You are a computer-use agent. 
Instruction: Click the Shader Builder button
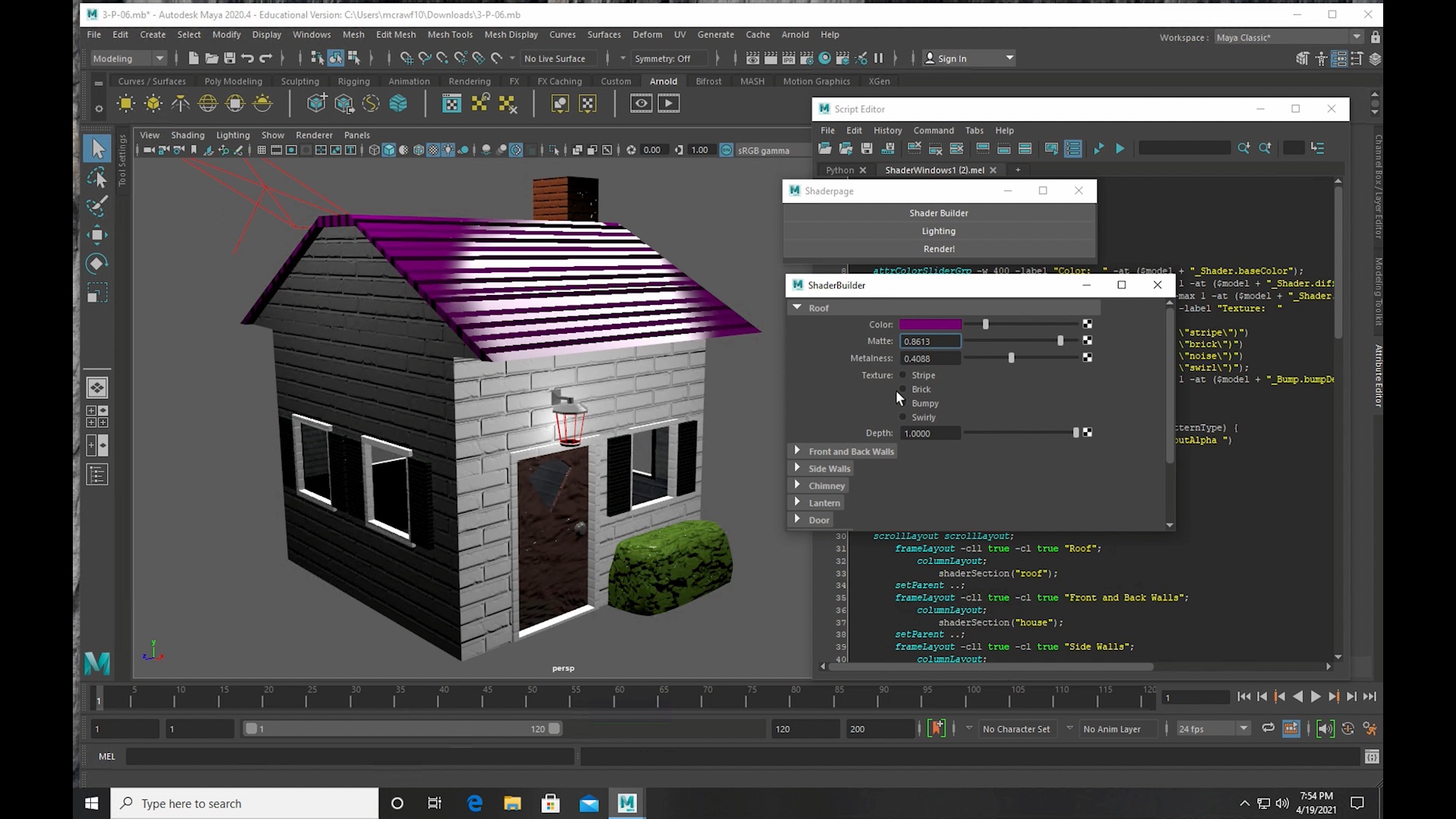(x=939, y=212)
